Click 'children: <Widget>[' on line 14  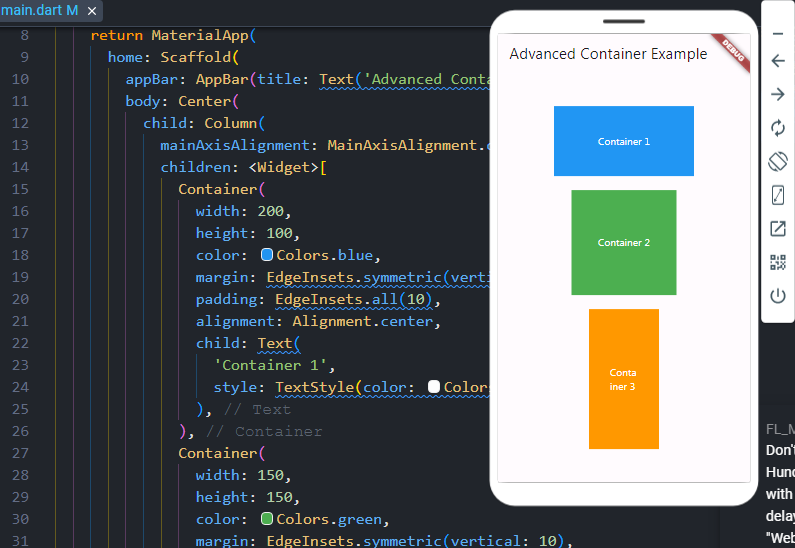(x=244, y=167)
